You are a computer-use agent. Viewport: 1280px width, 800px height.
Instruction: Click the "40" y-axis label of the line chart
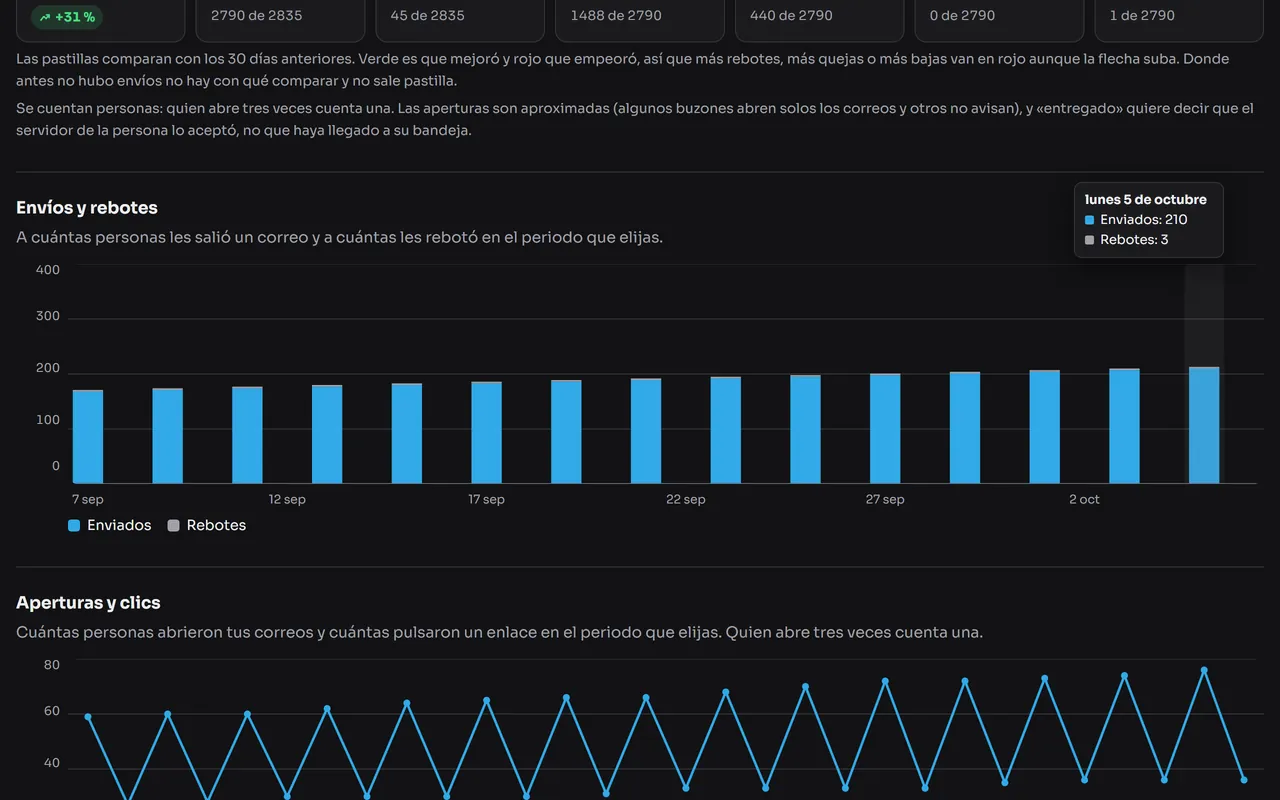(52, 764)
